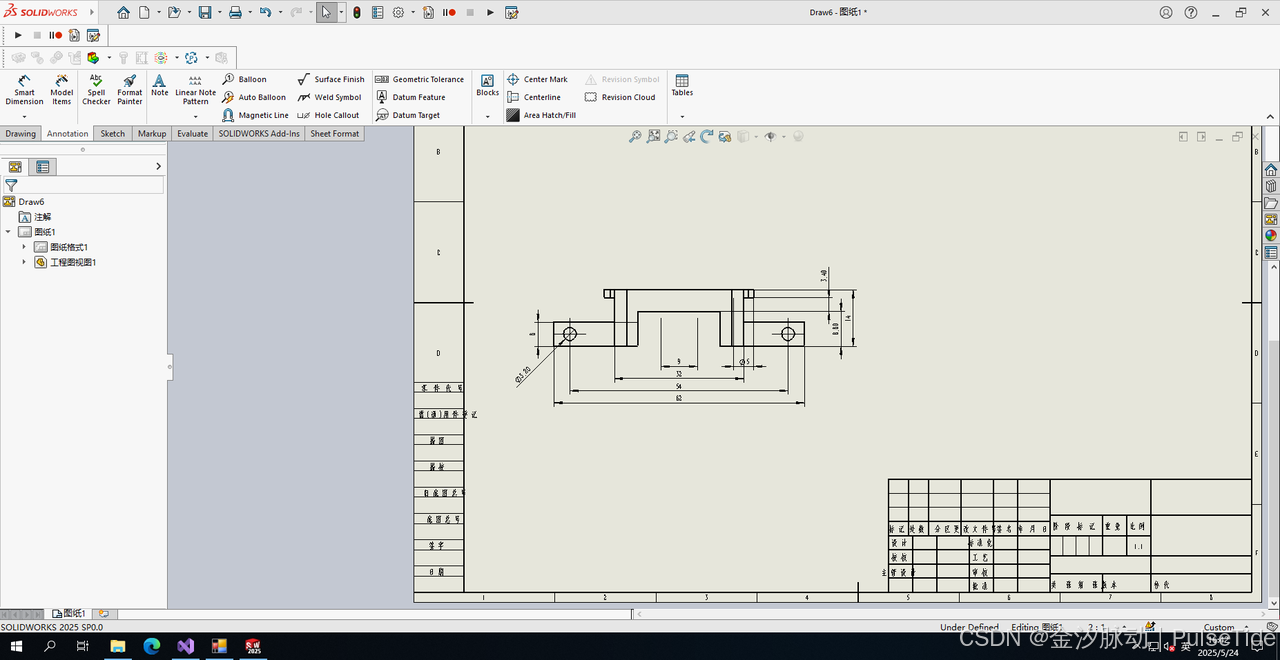Run the Spell Checker

(x=96, y=89)
